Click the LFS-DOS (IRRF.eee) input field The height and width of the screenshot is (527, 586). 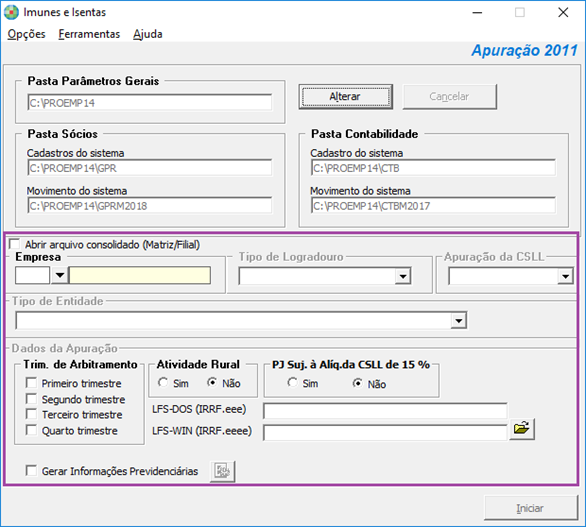tap(385, 411)
